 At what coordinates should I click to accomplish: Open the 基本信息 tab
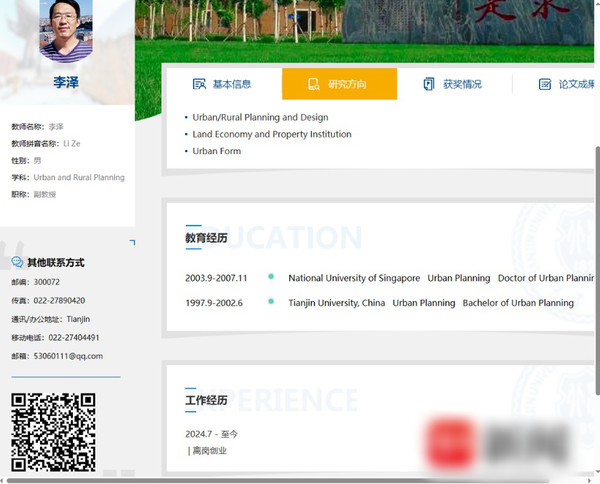coord(222,84)
